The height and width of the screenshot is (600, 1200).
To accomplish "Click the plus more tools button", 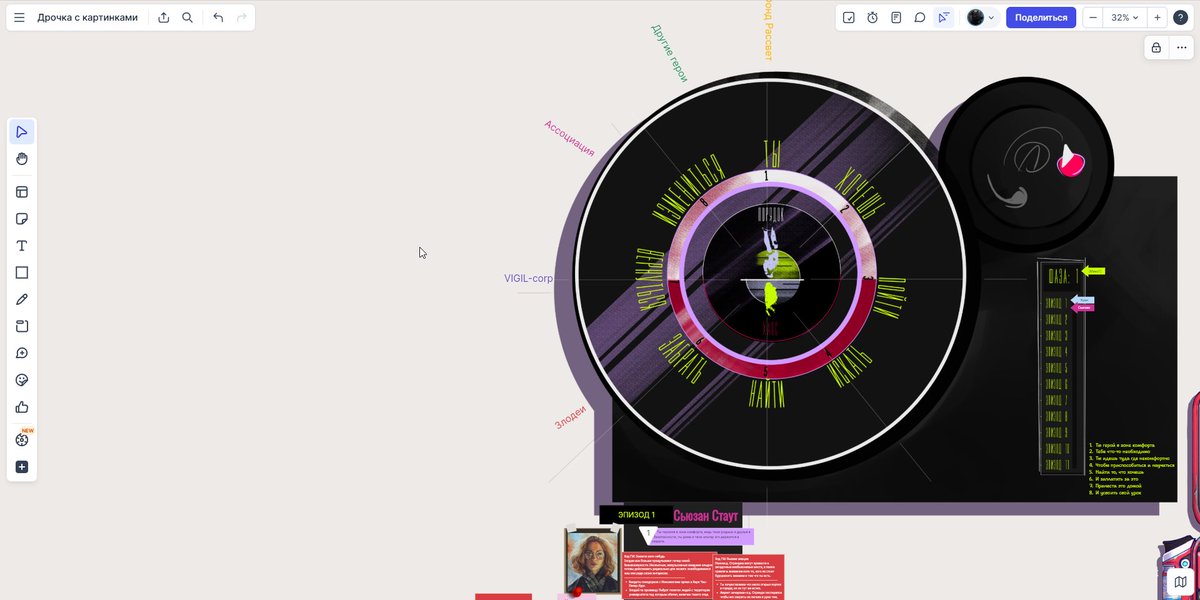I will [22, 467].
